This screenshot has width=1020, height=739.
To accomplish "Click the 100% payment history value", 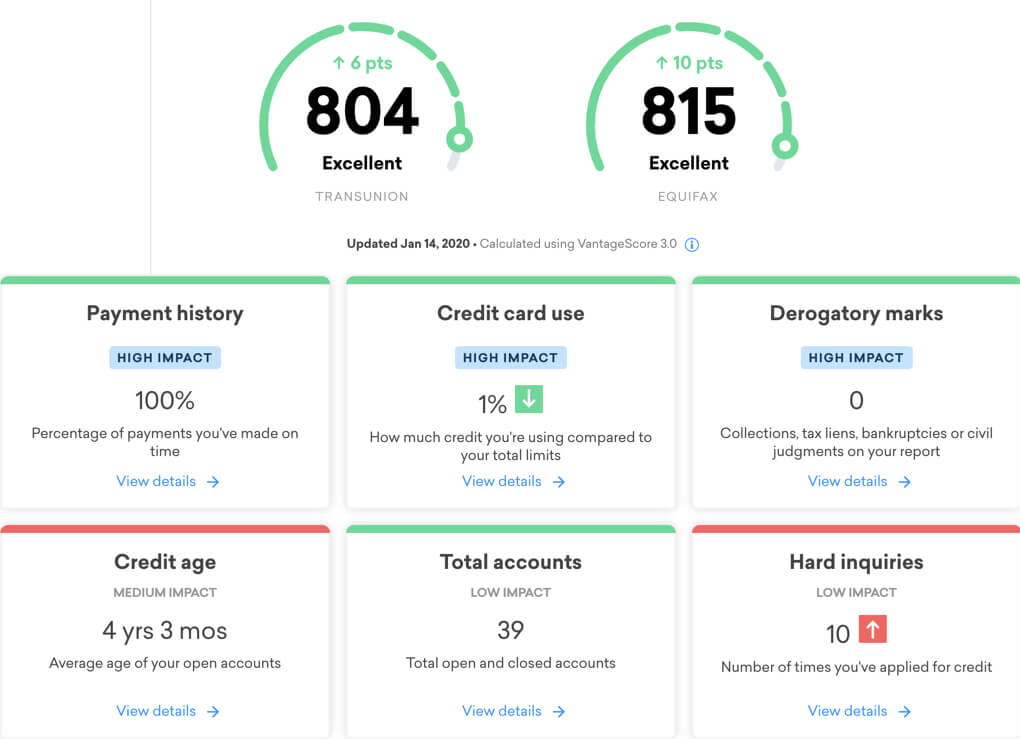I will pos(165,401).
